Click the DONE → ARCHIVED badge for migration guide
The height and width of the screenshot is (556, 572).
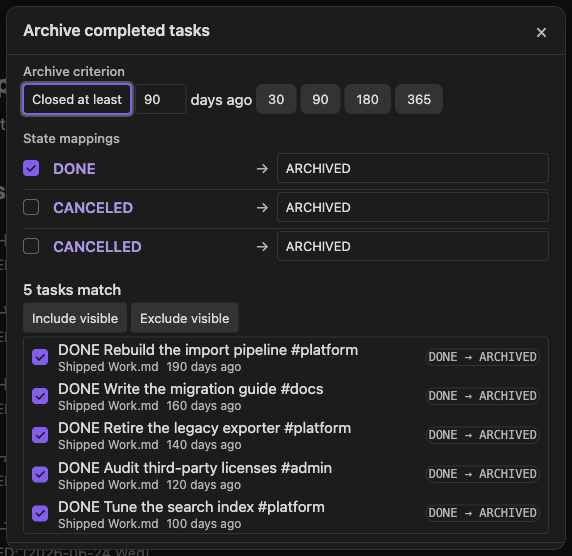pyautogui.click(x=482, y=396)
